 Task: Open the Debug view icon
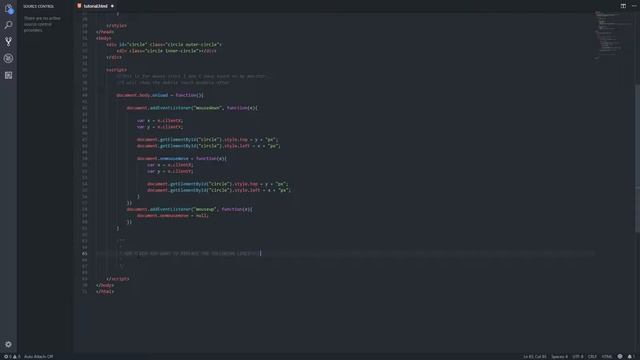click(8, 58)
